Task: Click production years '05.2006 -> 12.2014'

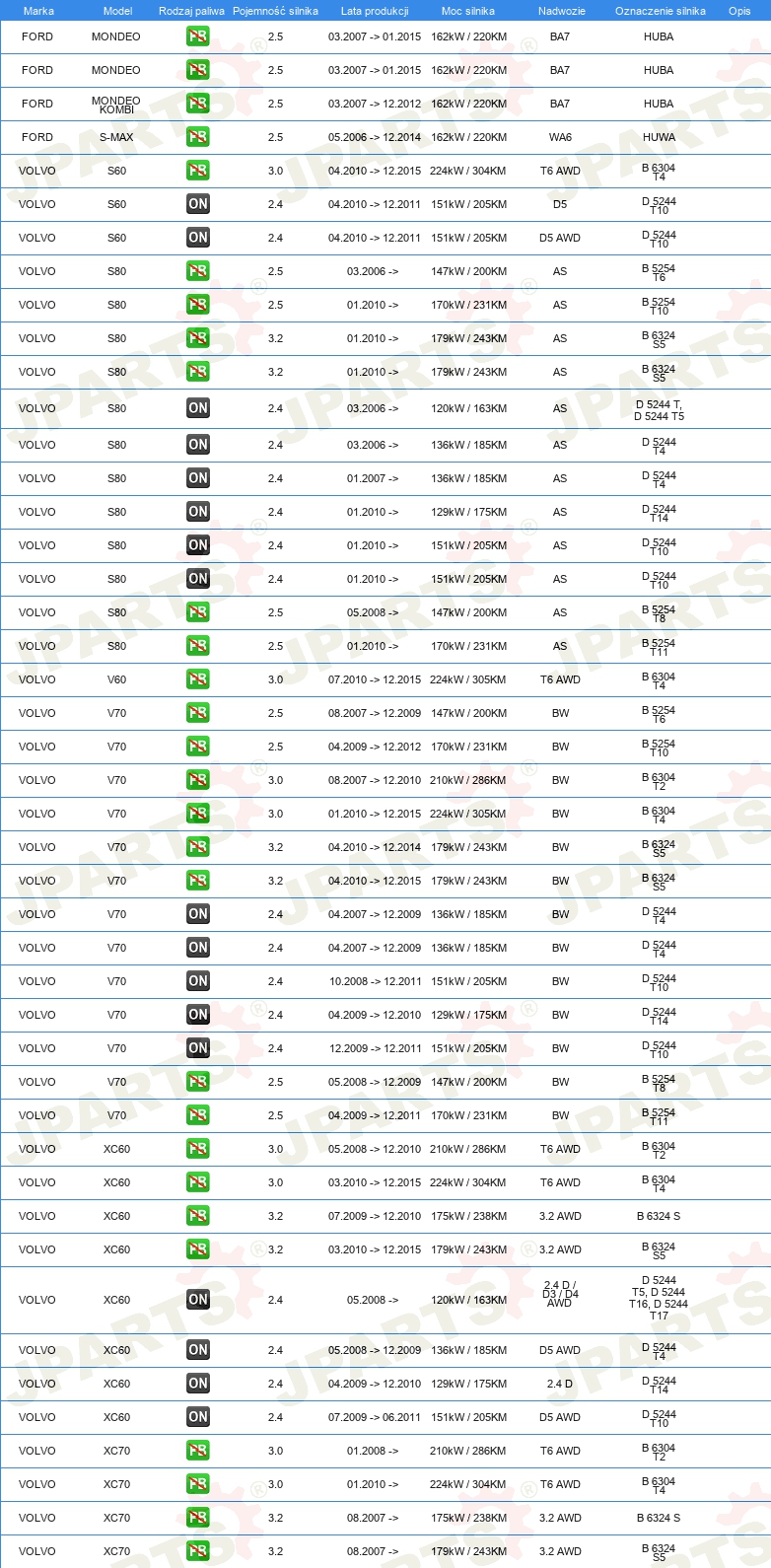Action: [375, 137]
